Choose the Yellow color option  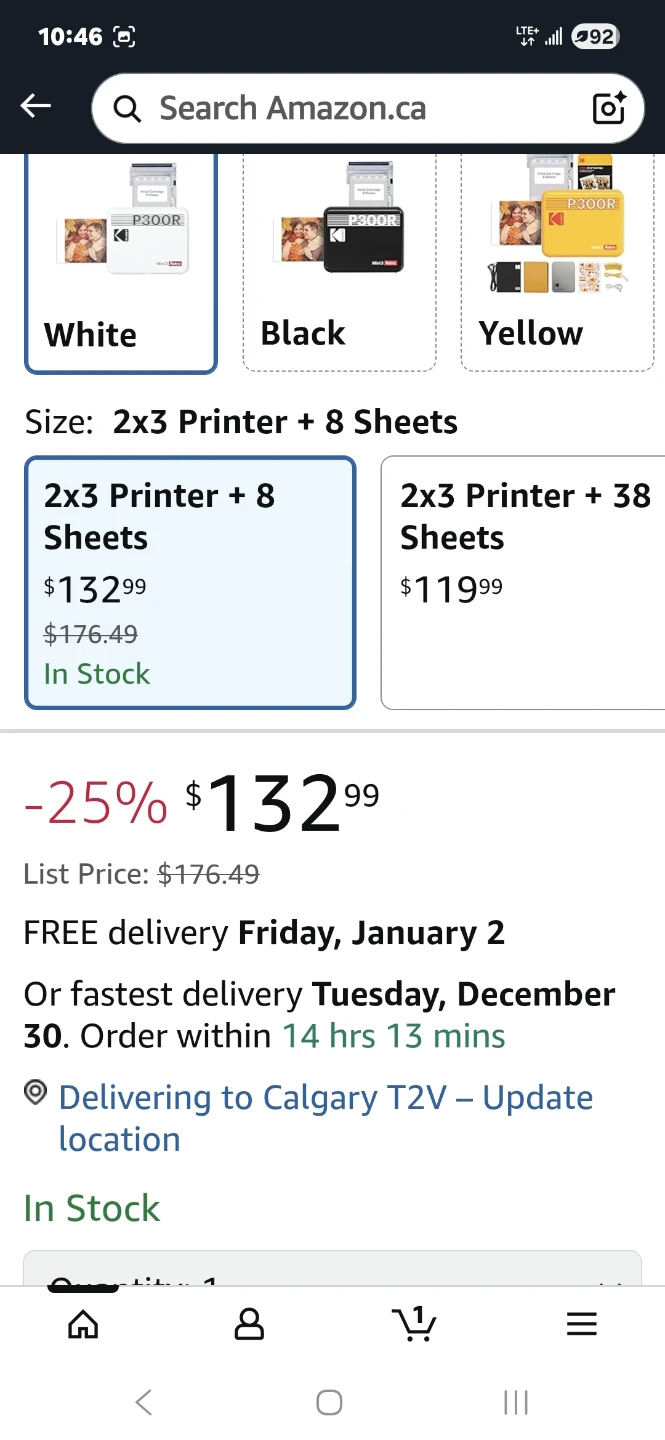point(557,265)
